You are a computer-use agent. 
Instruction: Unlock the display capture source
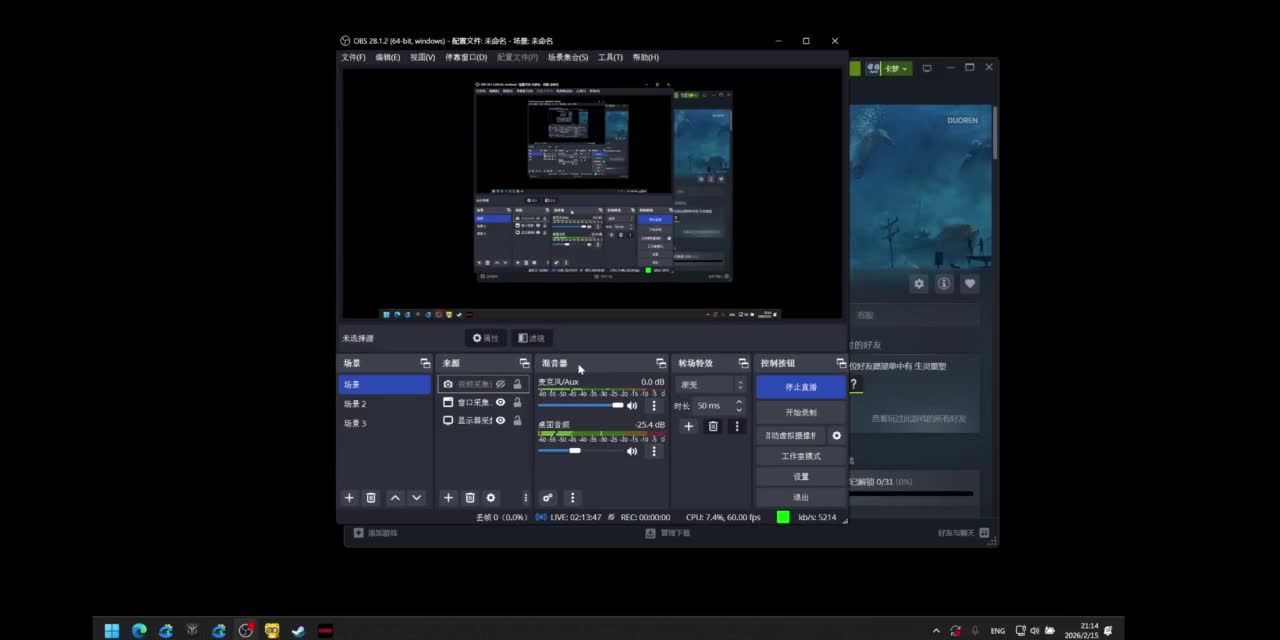[517, 421]
